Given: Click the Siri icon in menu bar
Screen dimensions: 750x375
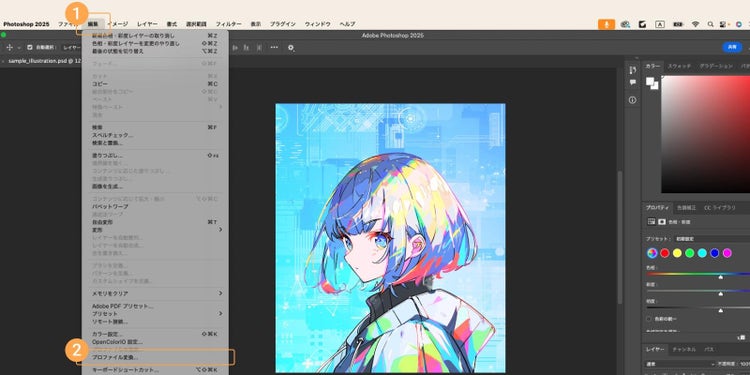Looking at the screenshot, I should pos(739,24).
